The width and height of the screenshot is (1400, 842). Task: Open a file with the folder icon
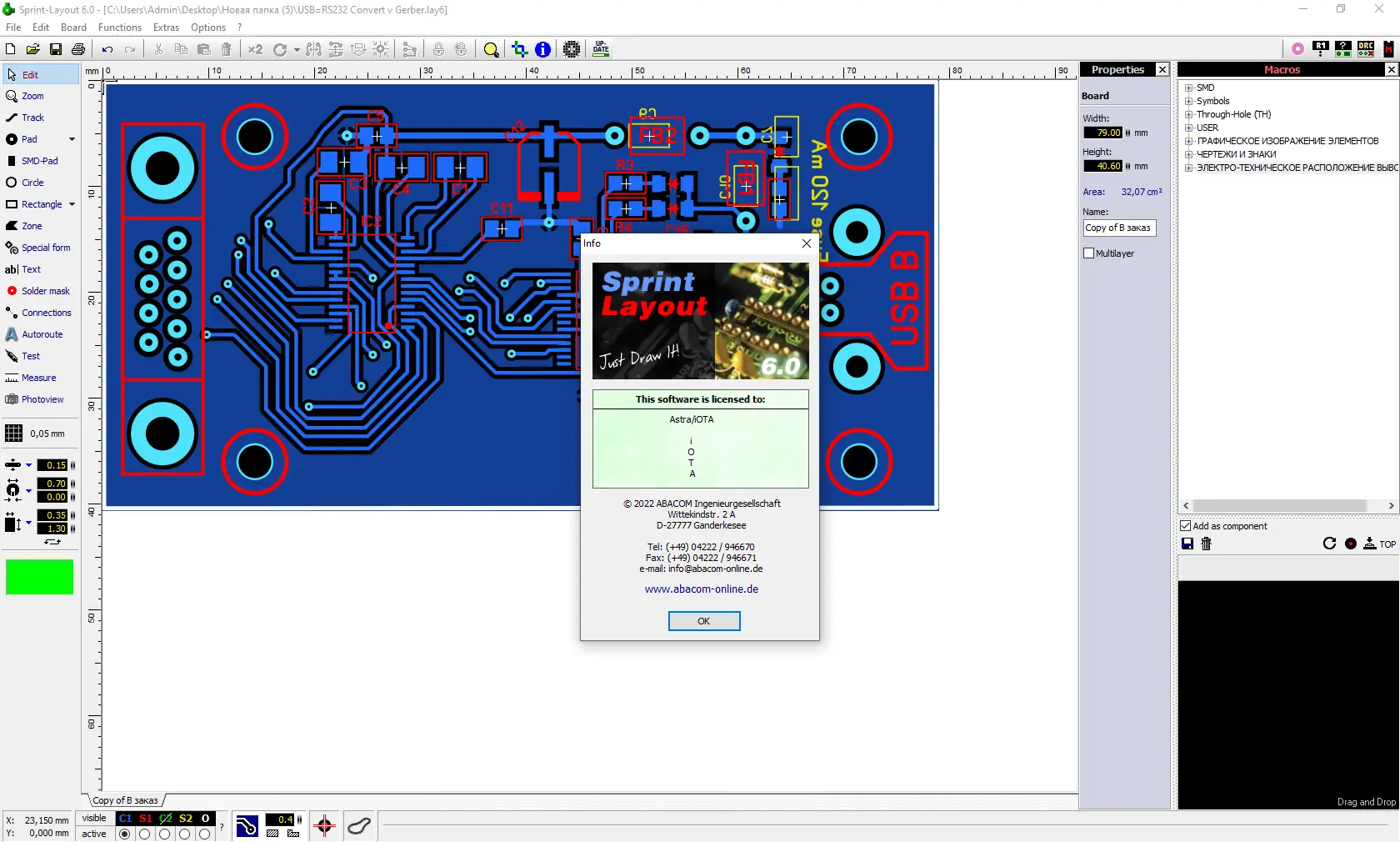click(33, 49)
